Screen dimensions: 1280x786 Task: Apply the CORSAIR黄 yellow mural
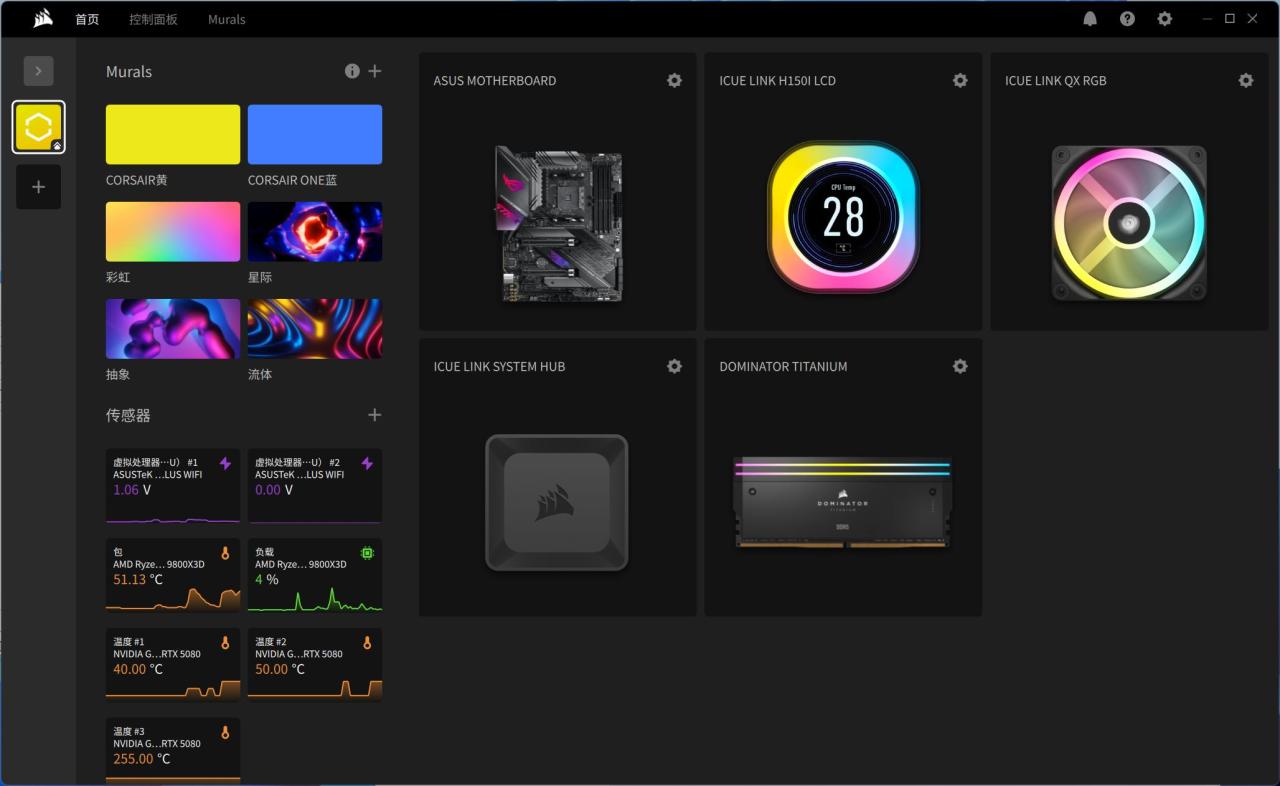pos(173,134)
